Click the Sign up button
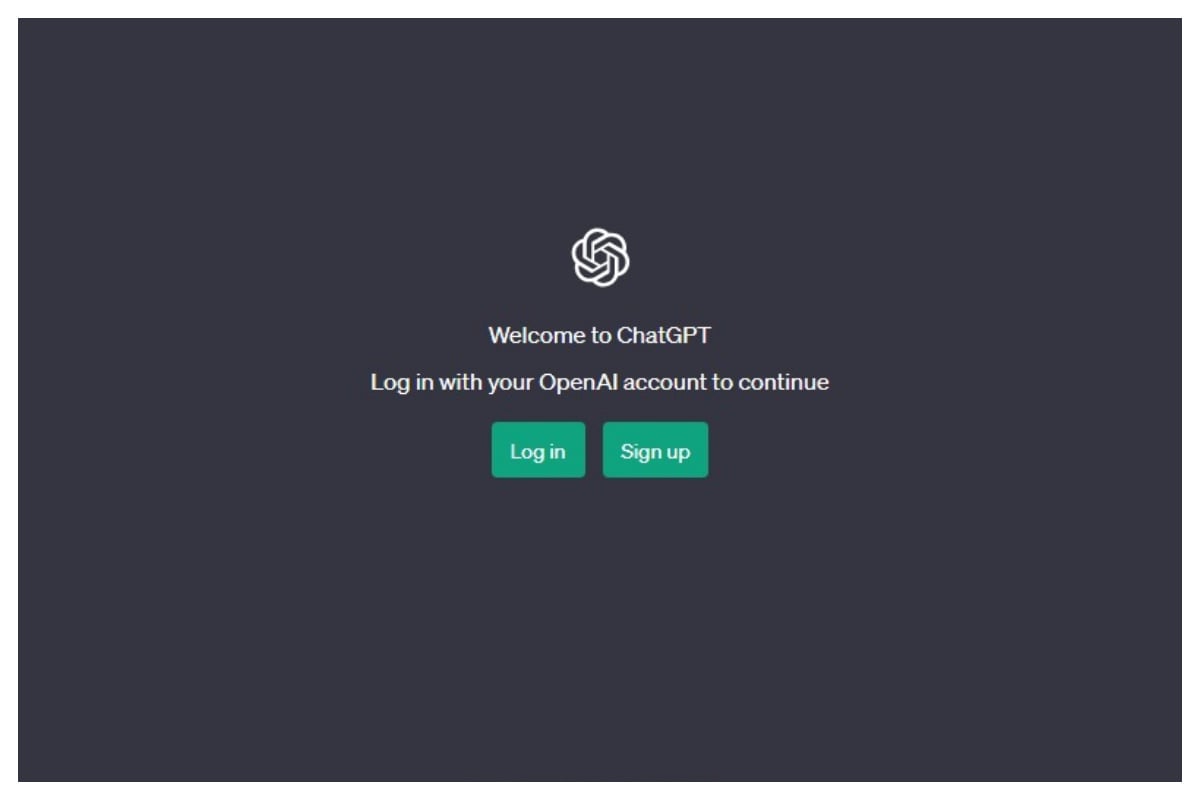 [655, 450]
